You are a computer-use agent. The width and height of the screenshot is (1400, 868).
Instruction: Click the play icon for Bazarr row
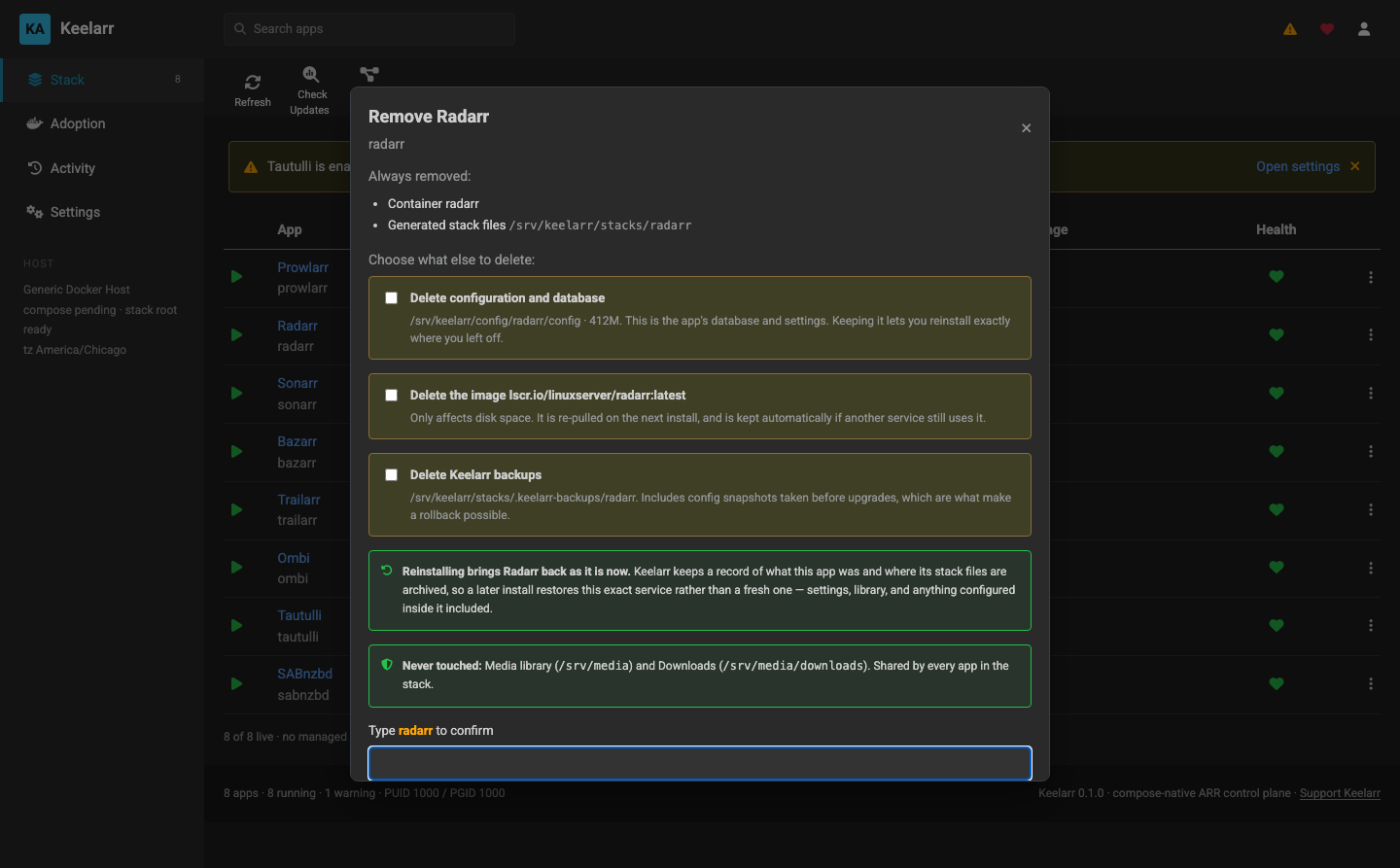pos(237,452)
